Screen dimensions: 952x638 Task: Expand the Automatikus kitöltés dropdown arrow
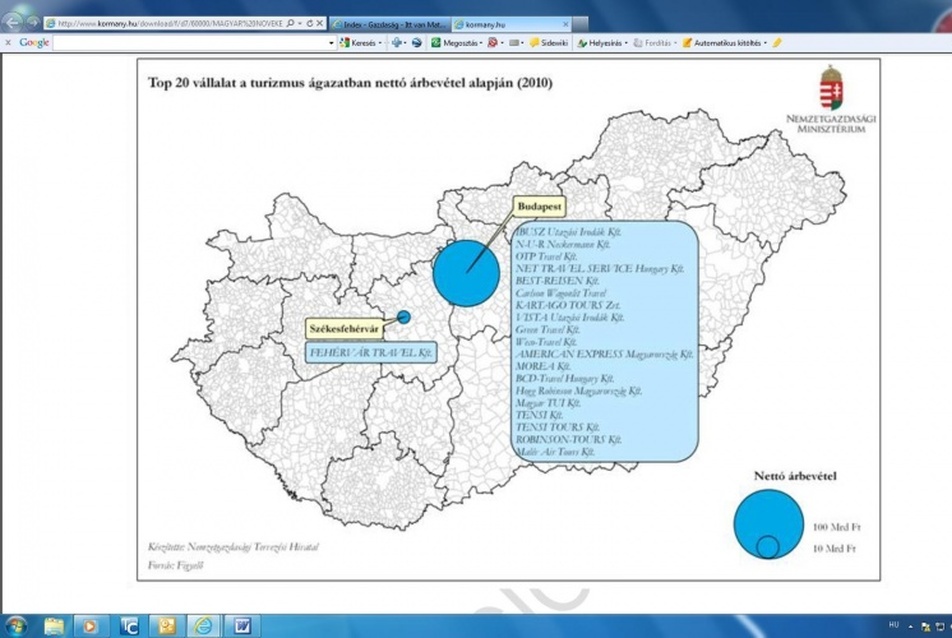pyautogui.click(x=765, y=43)
